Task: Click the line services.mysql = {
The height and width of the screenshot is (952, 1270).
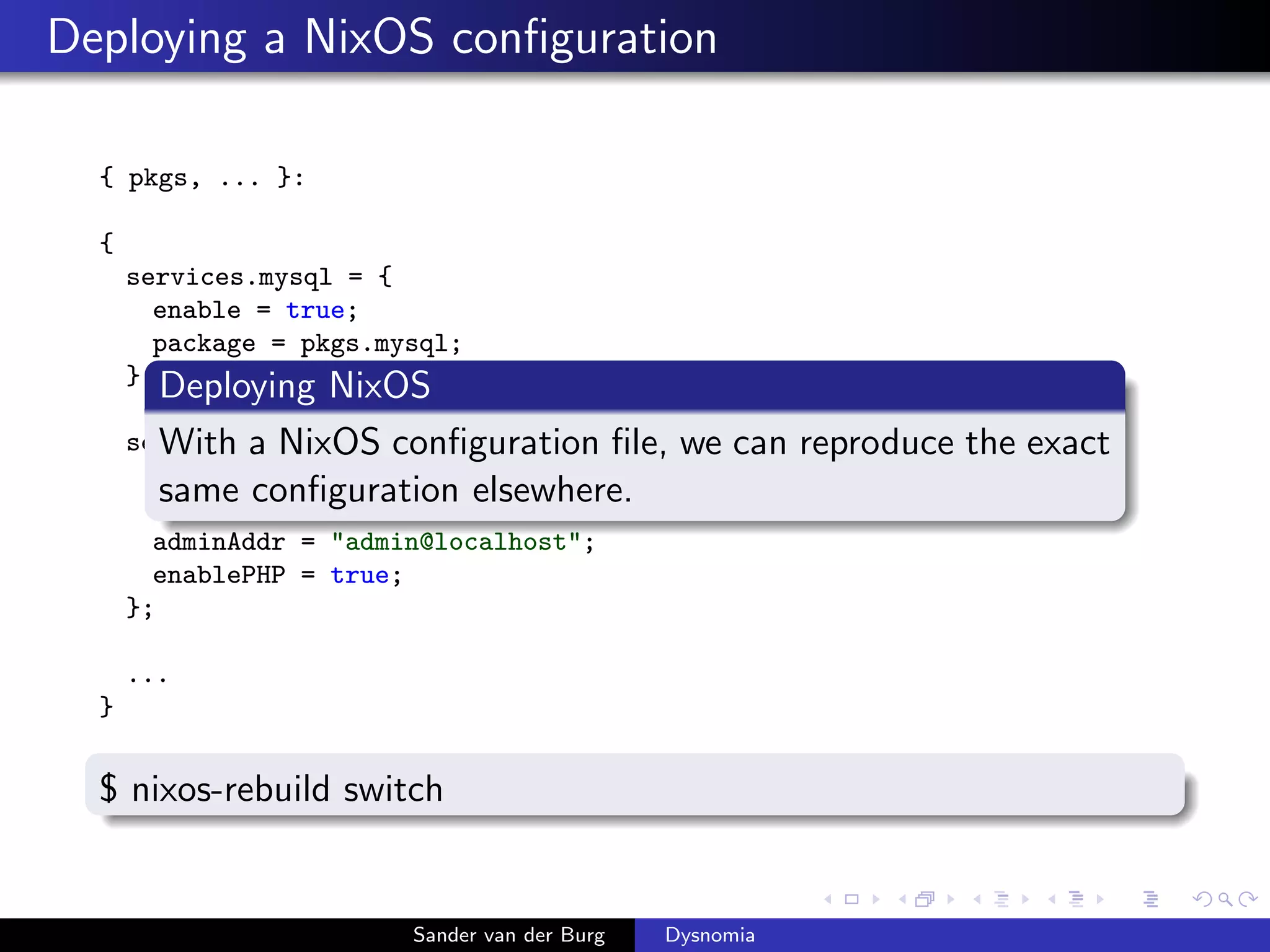Action: [x=259, y=277]
